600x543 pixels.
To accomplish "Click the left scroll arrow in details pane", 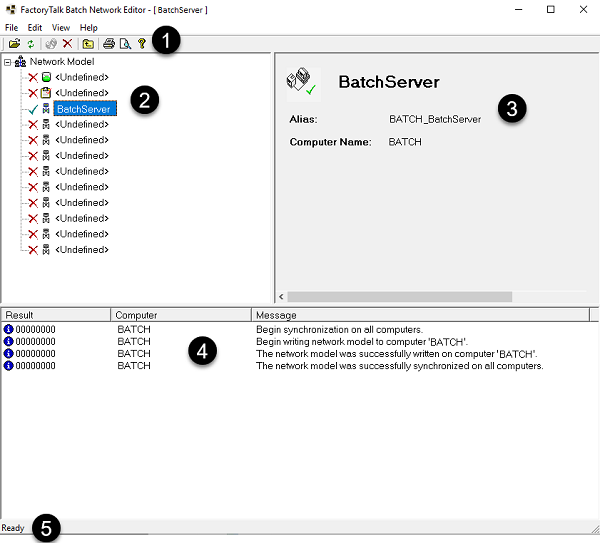I will (x=281, y=297).
